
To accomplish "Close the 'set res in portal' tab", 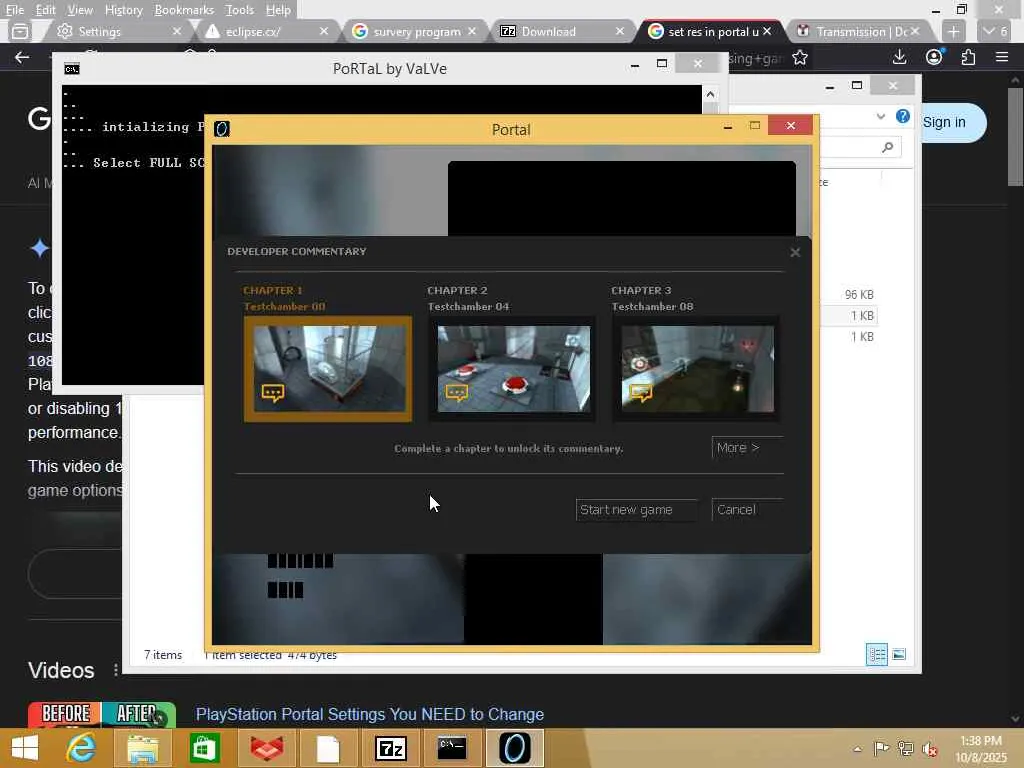I will coord(767,31).
